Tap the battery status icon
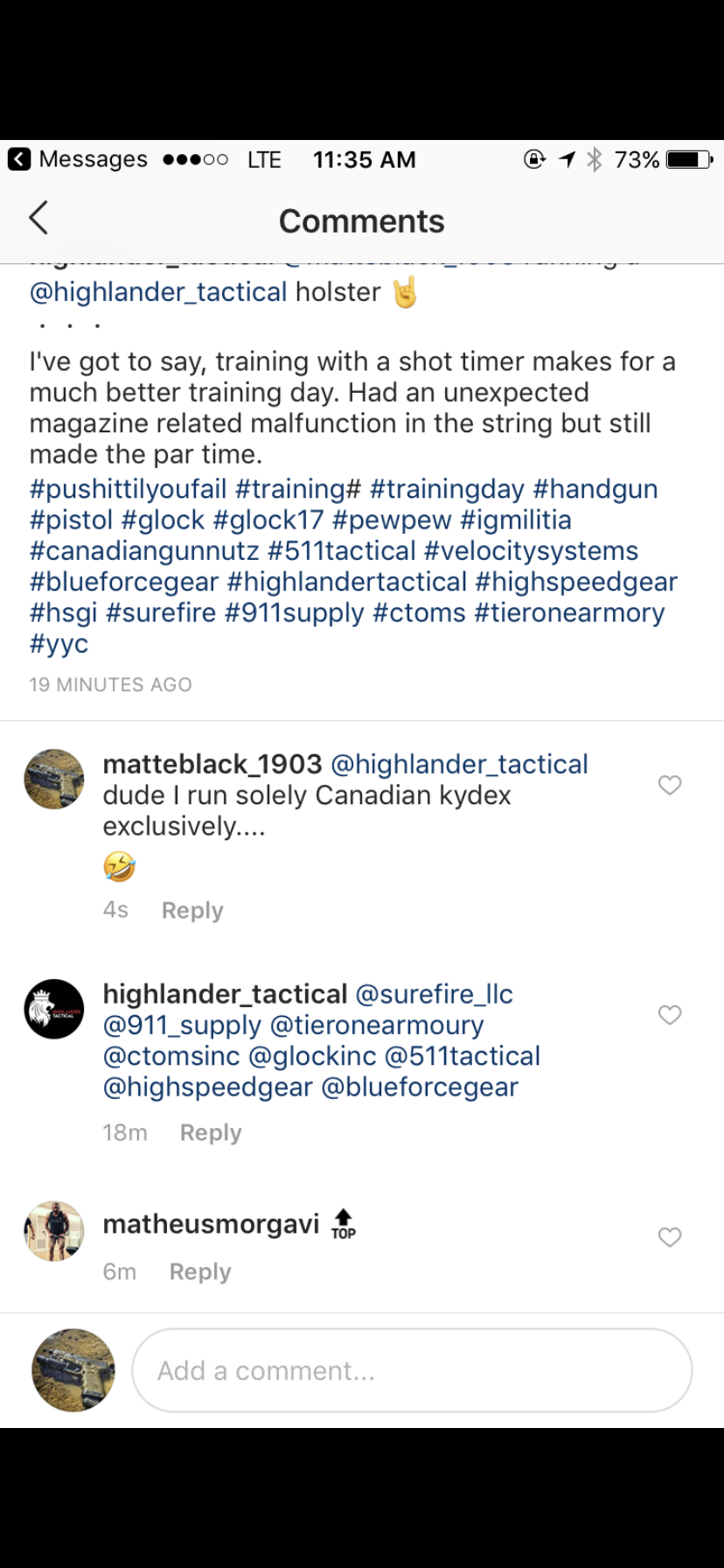This screenshot has height=1568, width=724. pos(689,159)
